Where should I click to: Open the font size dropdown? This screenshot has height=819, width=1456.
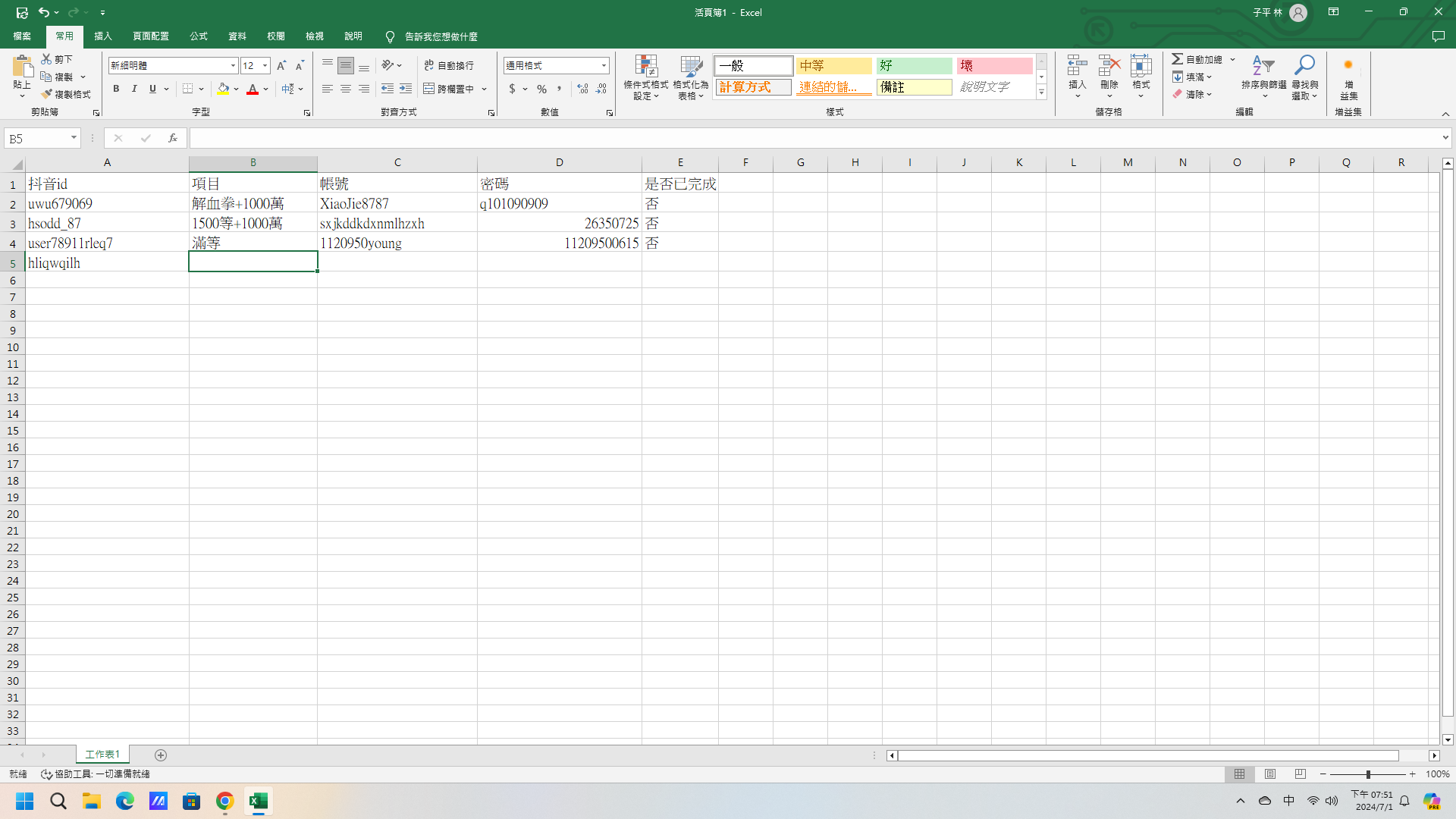click(x=265, y=66)
